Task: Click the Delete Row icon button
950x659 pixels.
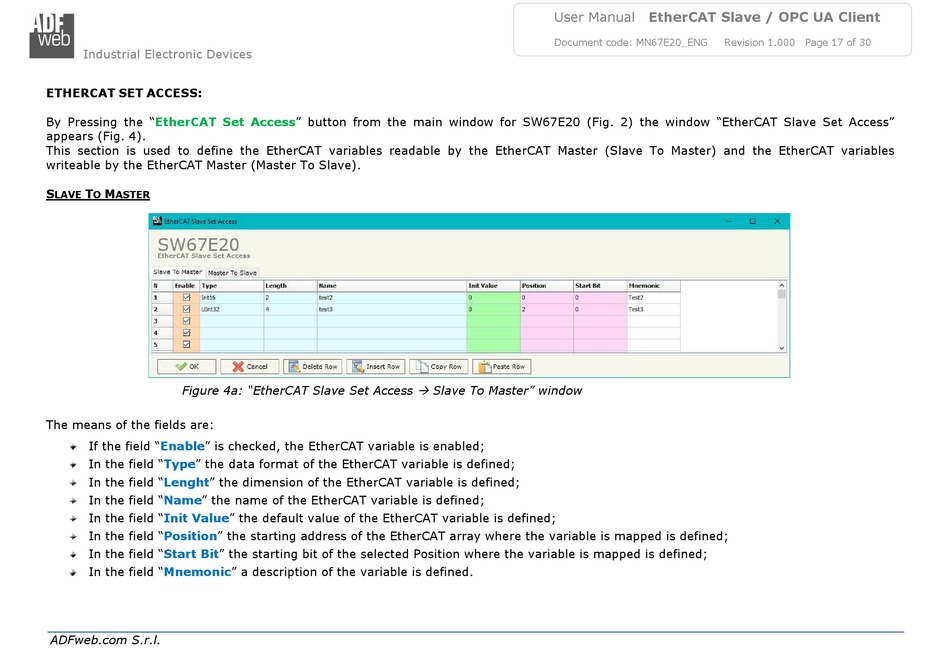Action: 293,367
